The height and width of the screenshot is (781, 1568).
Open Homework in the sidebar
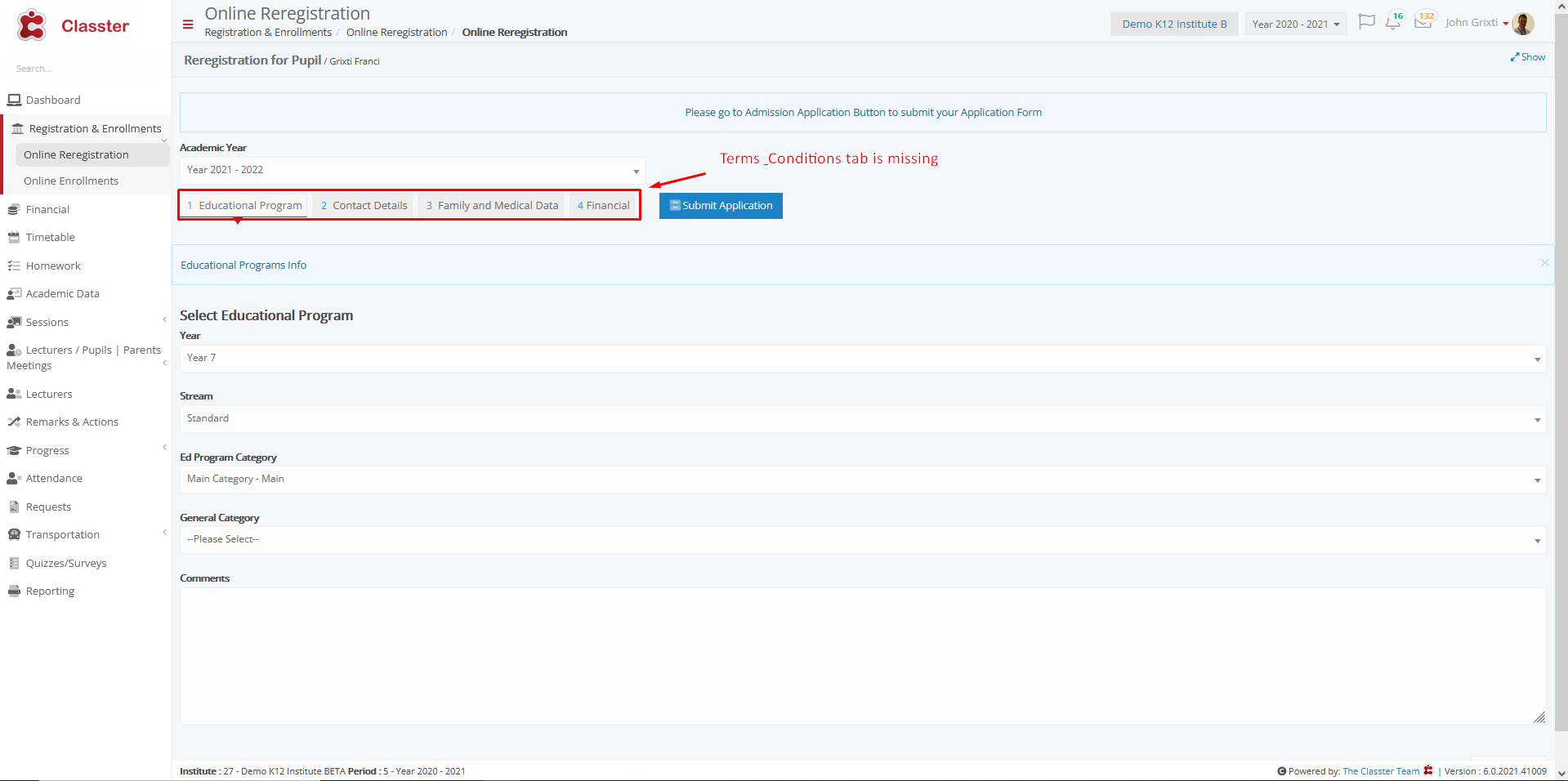click(53, 266)
